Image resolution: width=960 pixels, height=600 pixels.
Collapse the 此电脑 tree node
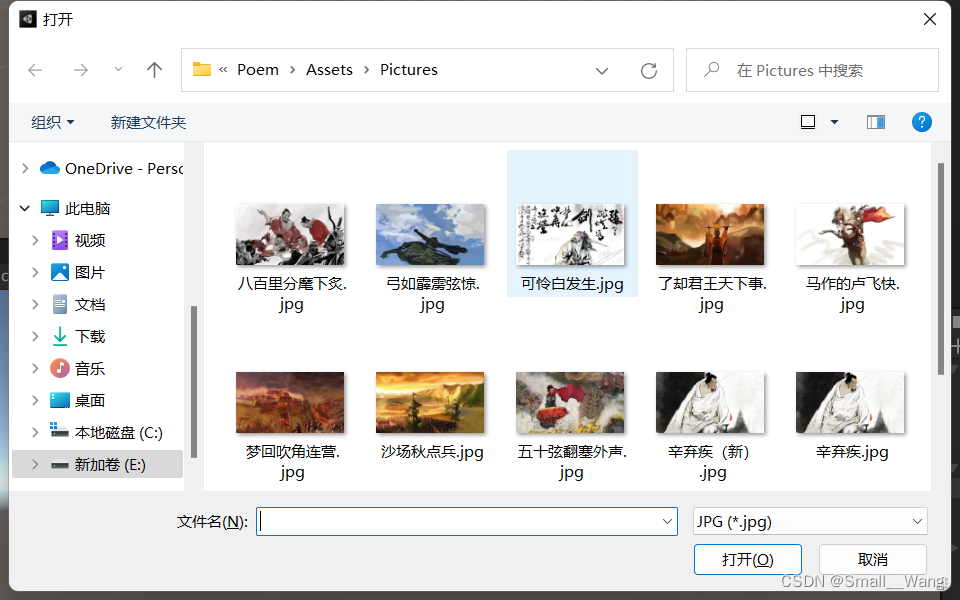pos(25,208)
